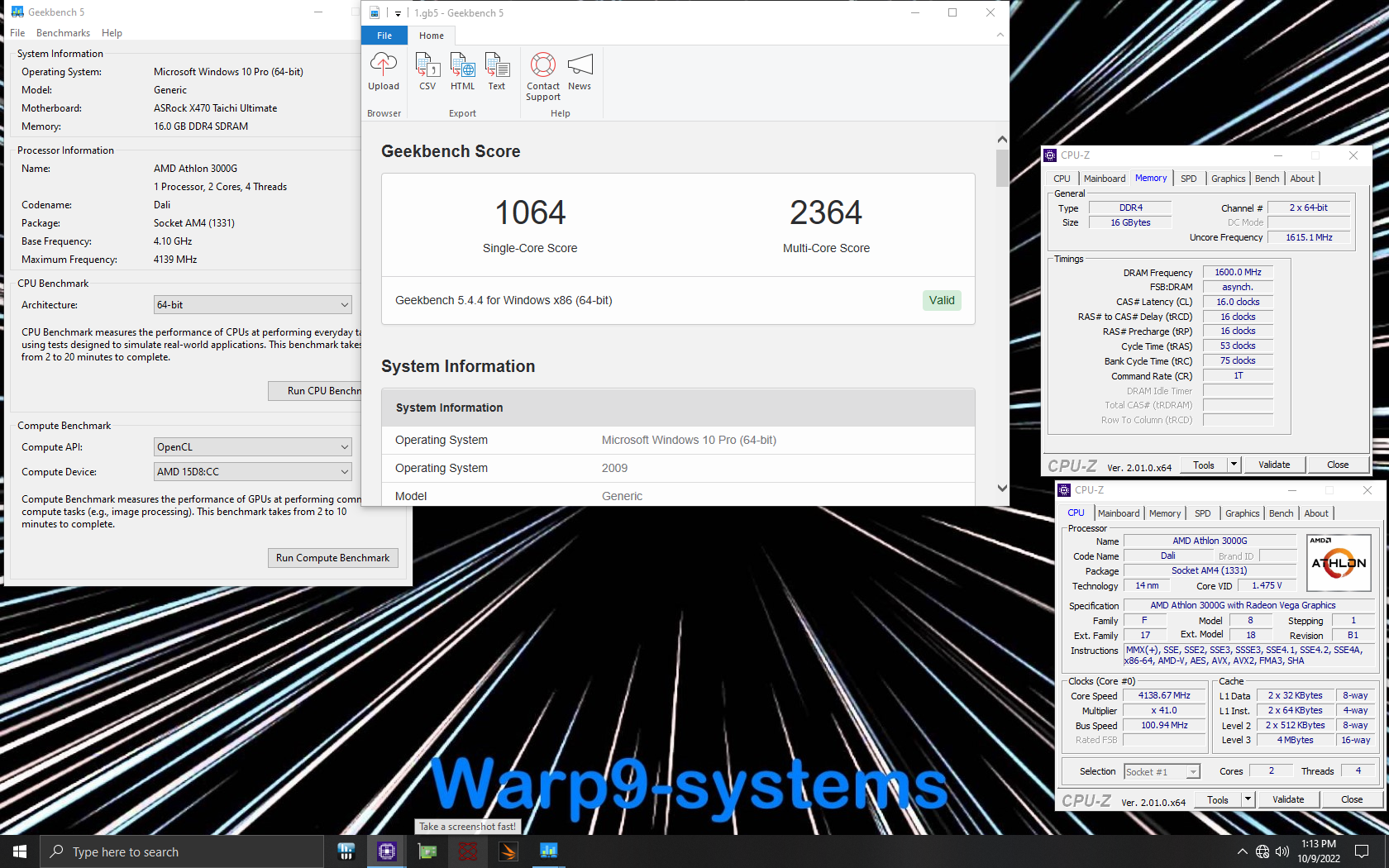The width and height of the screenshot is (1389, 868).
Task: Open CPU-Z from the taskbar
Action: 387,851
